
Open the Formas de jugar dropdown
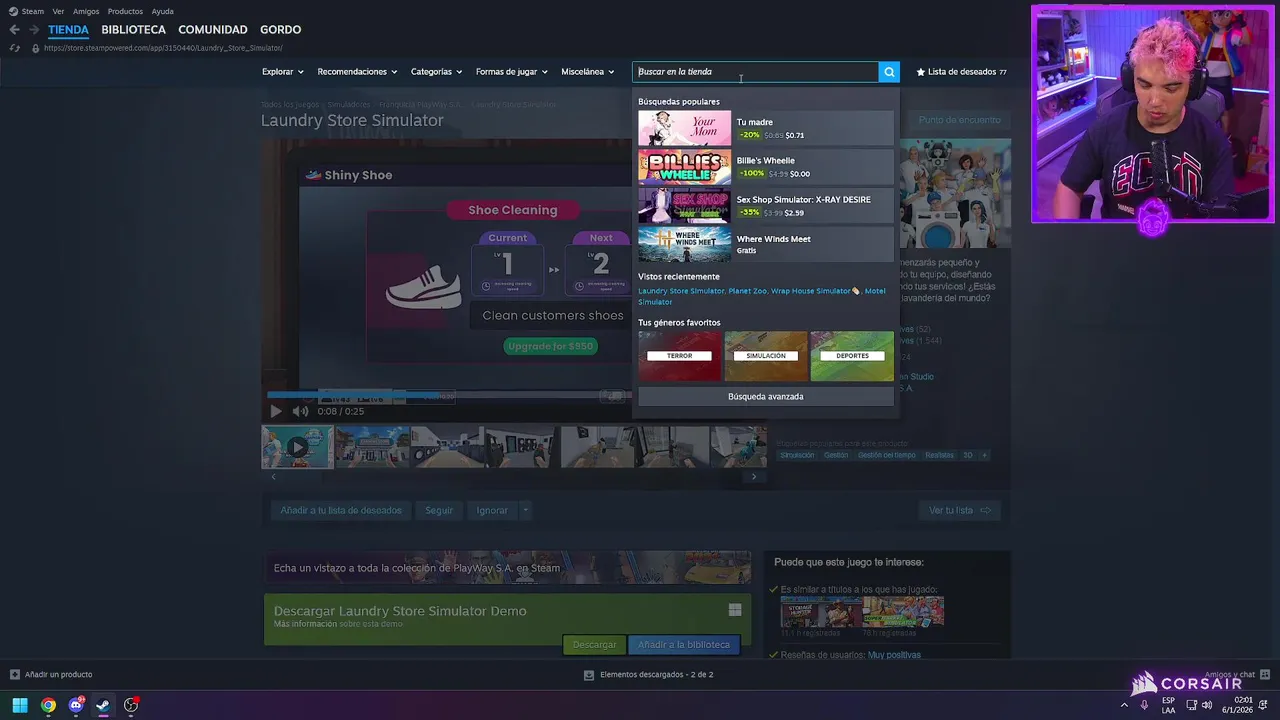[x=511, y=72]
